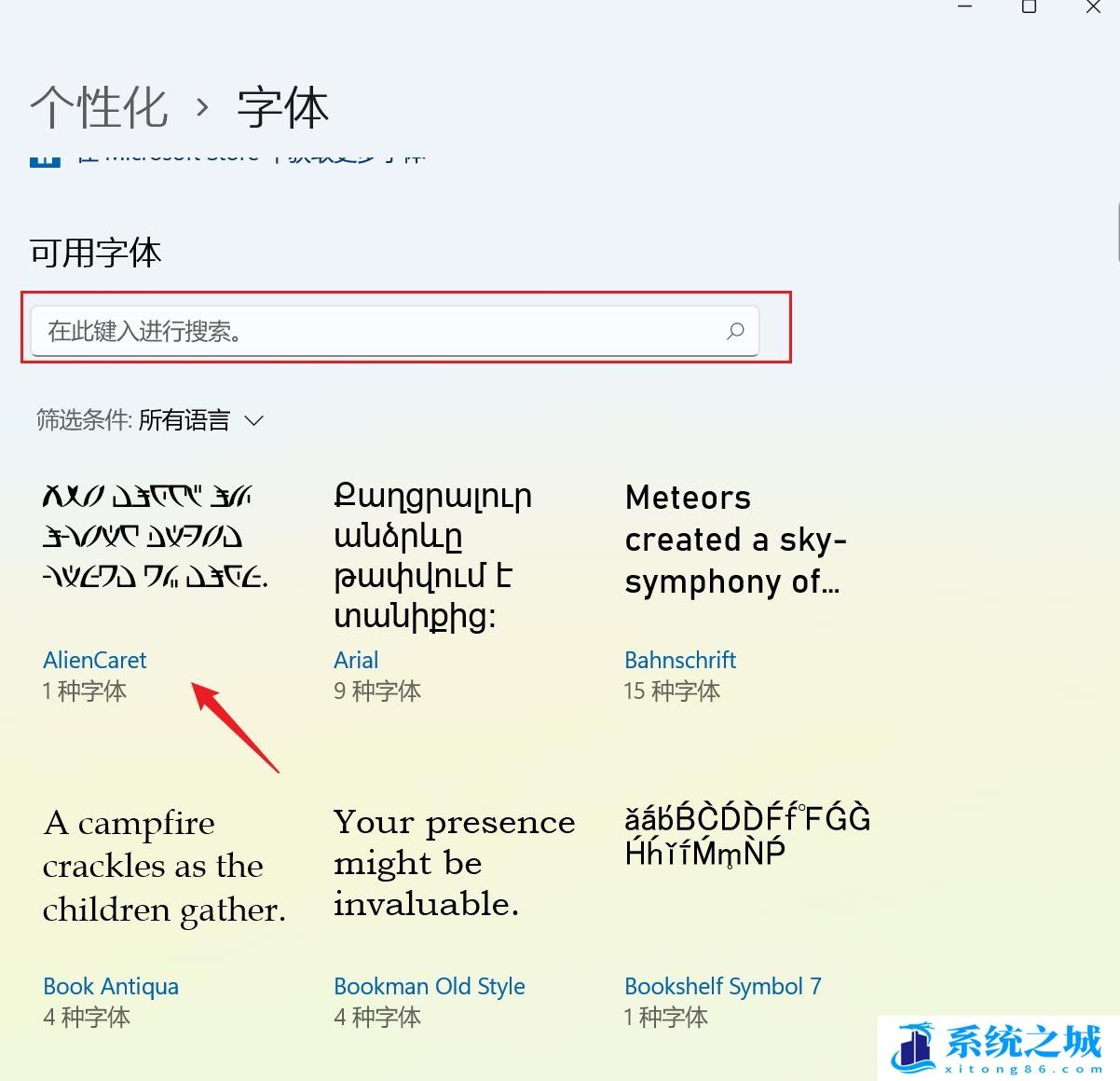
Task: Focus the font search input field
Action: (x=373, y=331)
